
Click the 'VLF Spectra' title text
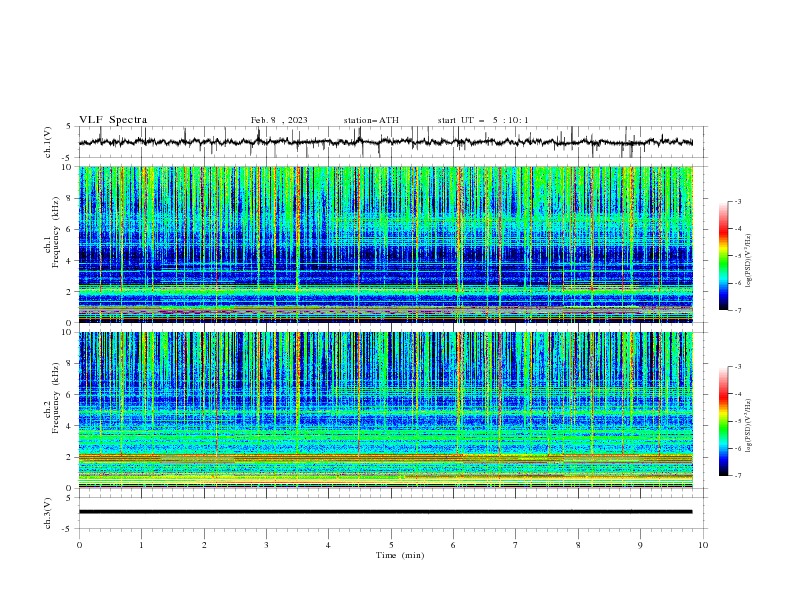click(113, 120)
